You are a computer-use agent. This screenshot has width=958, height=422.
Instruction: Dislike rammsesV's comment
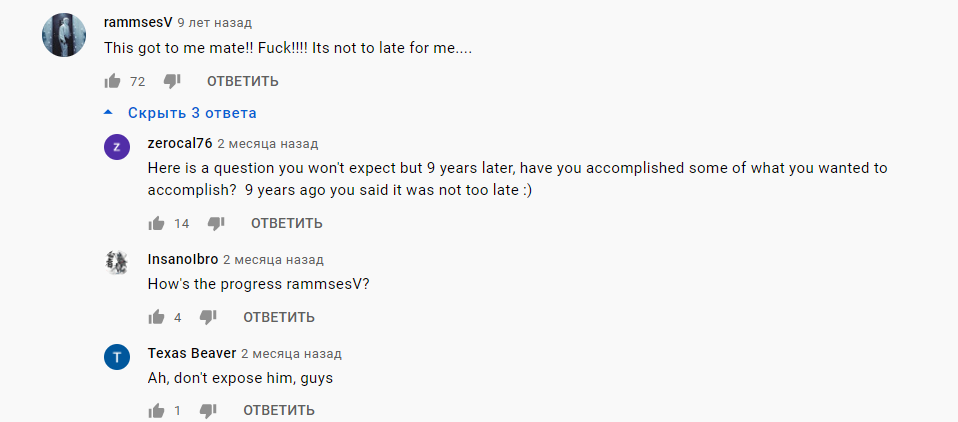[172, 81]
